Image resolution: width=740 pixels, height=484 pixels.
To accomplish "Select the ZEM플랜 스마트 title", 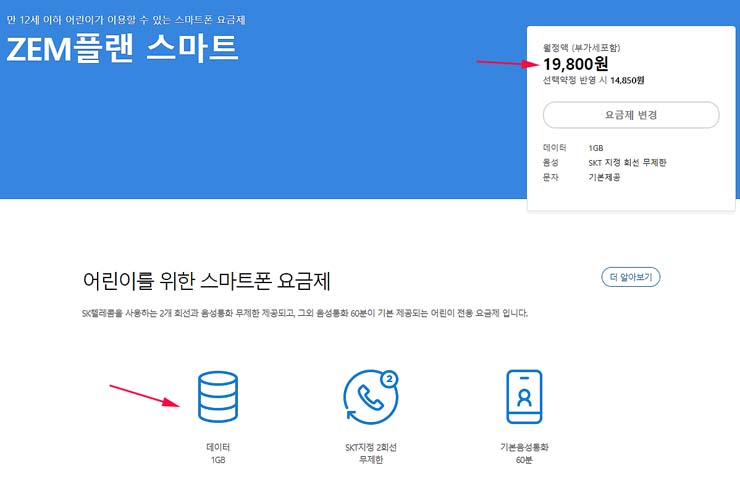I will point(123,49).
